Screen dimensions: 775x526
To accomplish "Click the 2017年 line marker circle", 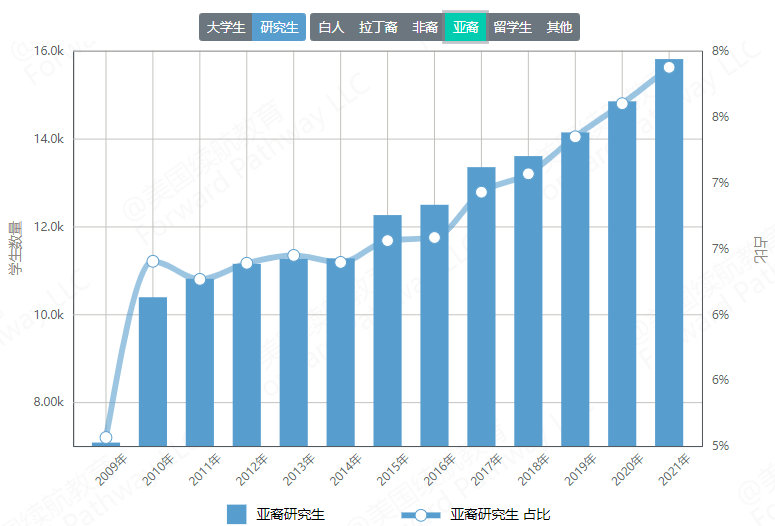I will 481,192.
